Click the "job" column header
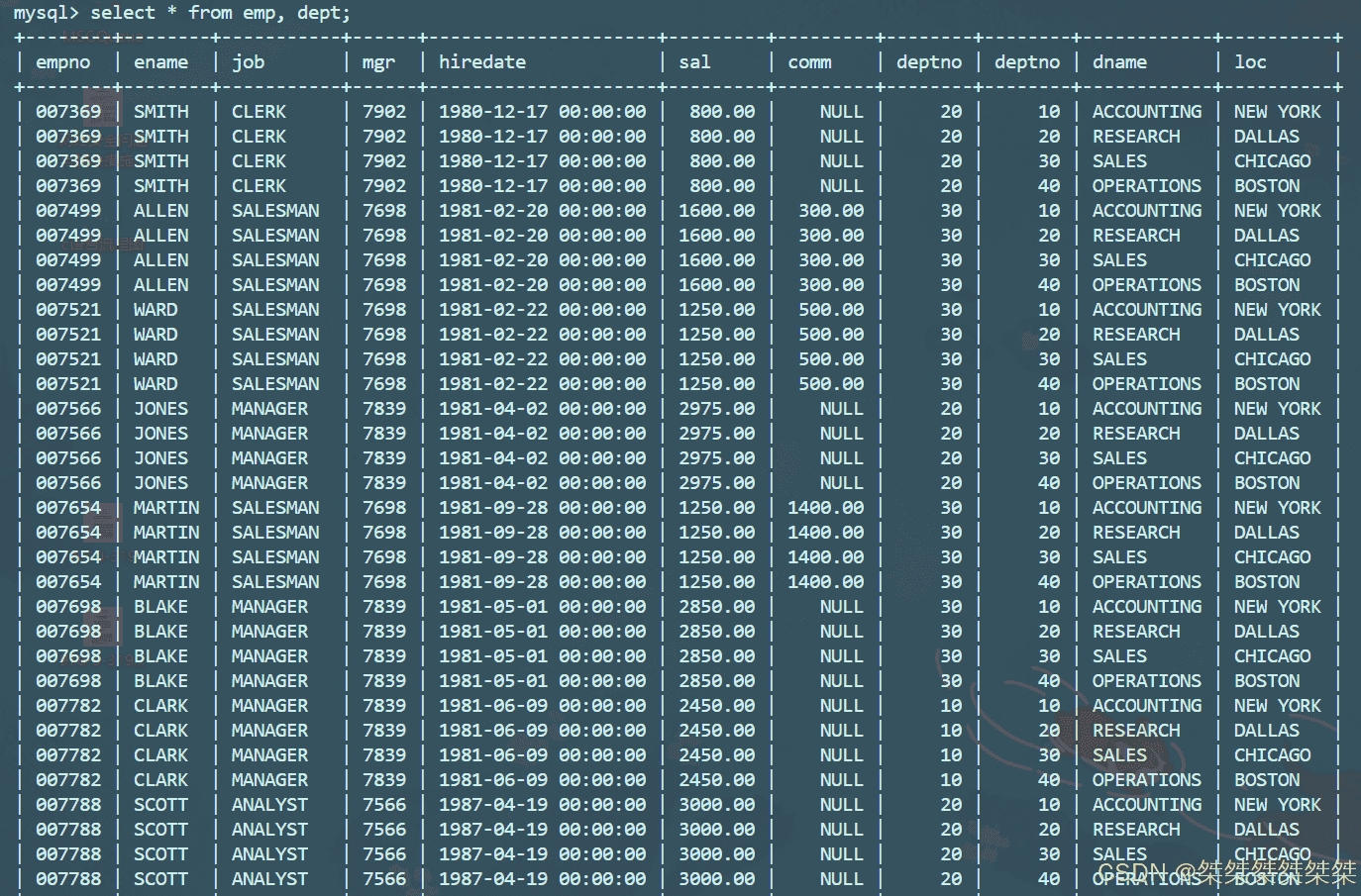Viewport: 1361px width, 896px height. 248,62
